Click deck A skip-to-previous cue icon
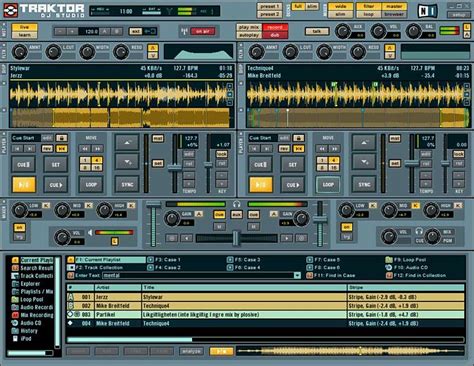474x366 pixels. pyautogui.click(x=18, y=149)
